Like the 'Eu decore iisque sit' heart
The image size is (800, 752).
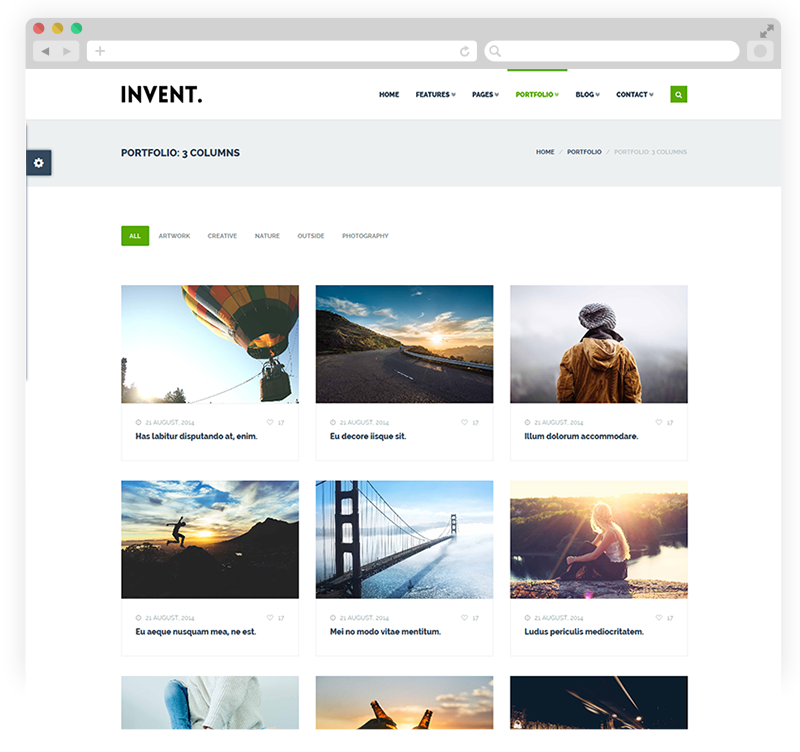[x=465, y=422]
